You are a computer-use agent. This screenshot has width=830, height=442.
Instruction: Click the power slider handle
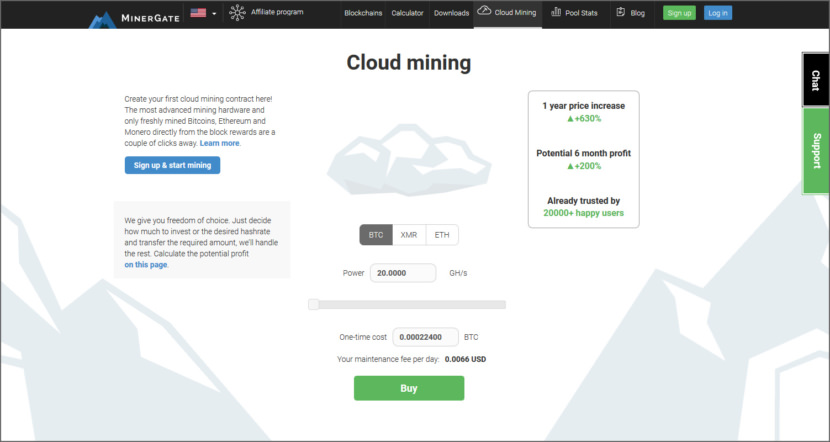313,304
